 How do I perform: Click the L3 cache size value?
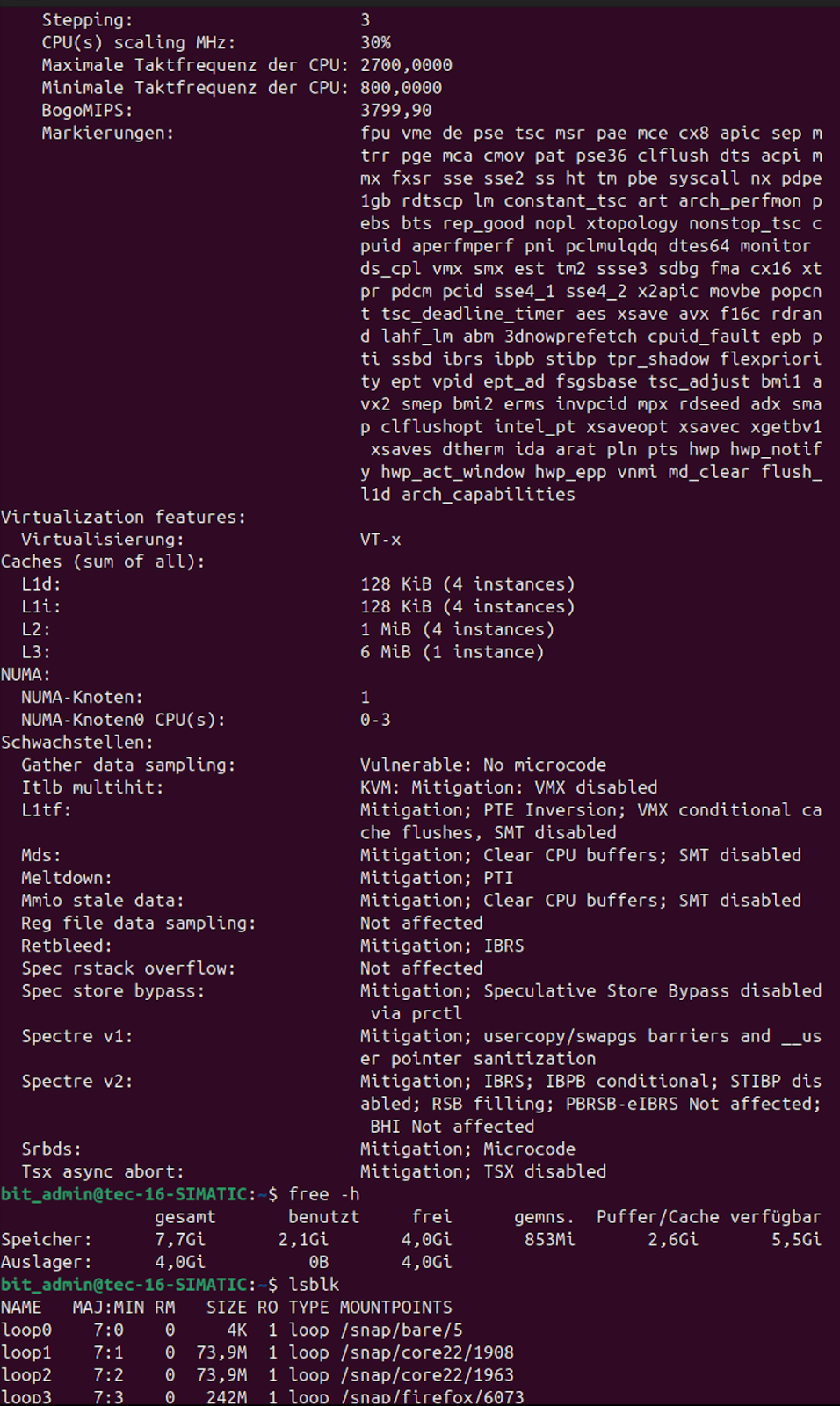coord(452,652)
